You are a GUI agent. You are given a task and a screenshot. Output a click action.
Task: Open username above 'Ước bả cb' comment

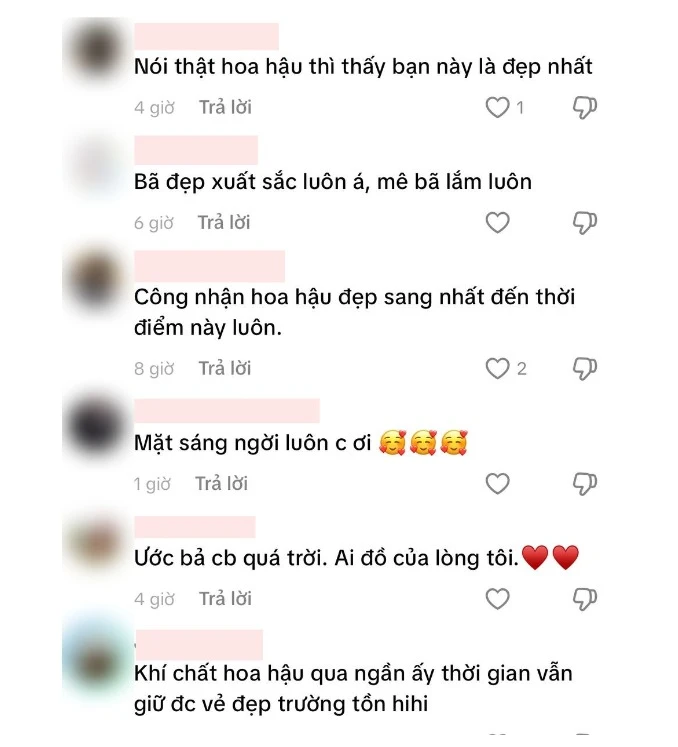point(195,527)
